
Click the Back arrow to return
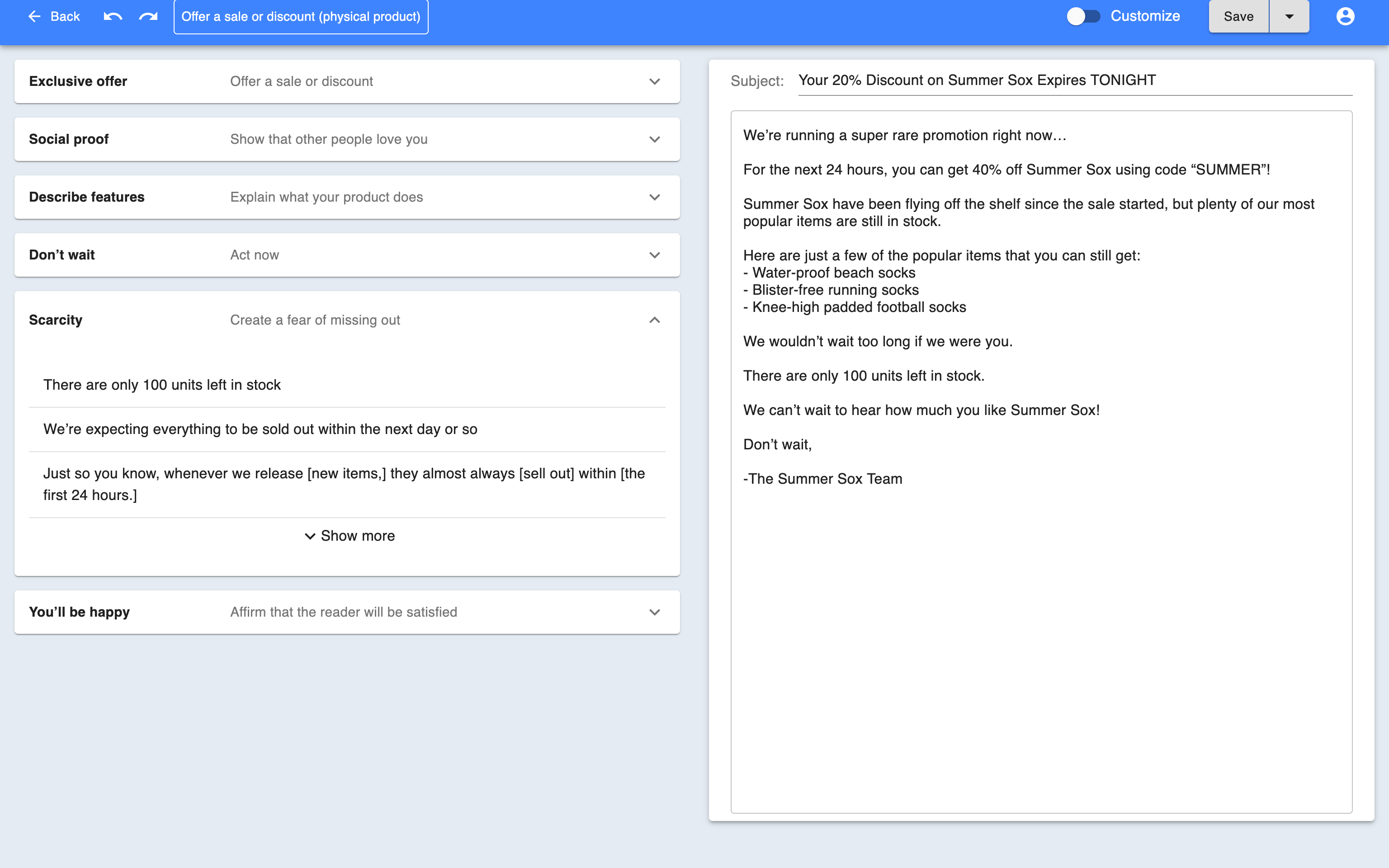click(x=53, y=16)
